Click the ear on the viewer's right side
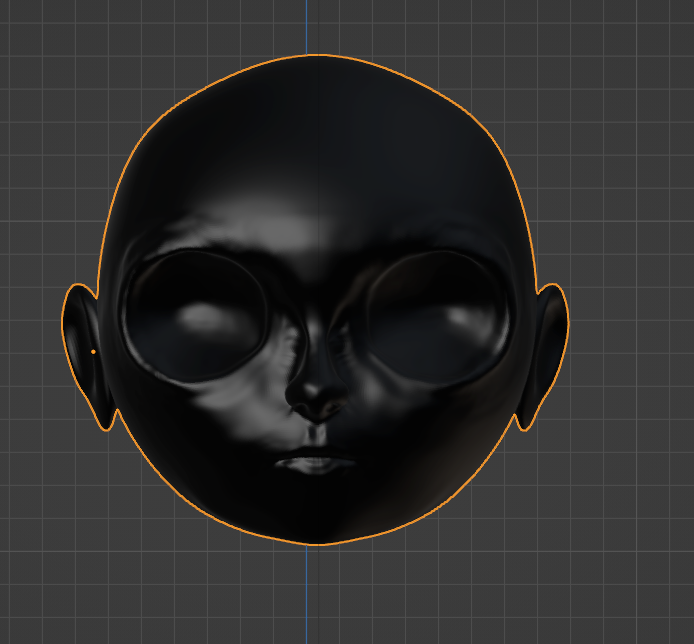 coord(549,345)
